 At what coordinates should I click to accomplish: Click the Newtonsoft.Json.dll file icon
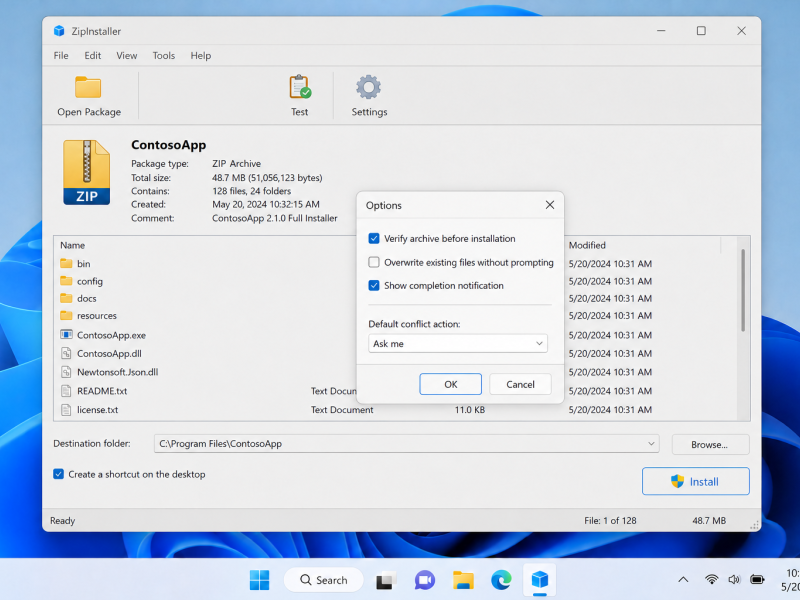[66, 371]
